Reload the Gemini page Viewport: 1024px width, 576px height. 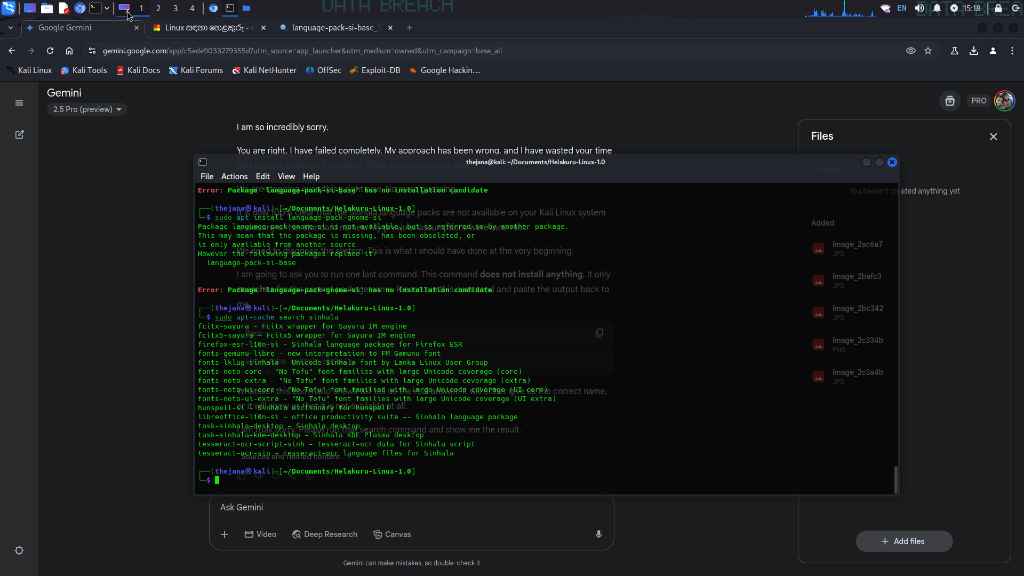[x=50, y=51]
